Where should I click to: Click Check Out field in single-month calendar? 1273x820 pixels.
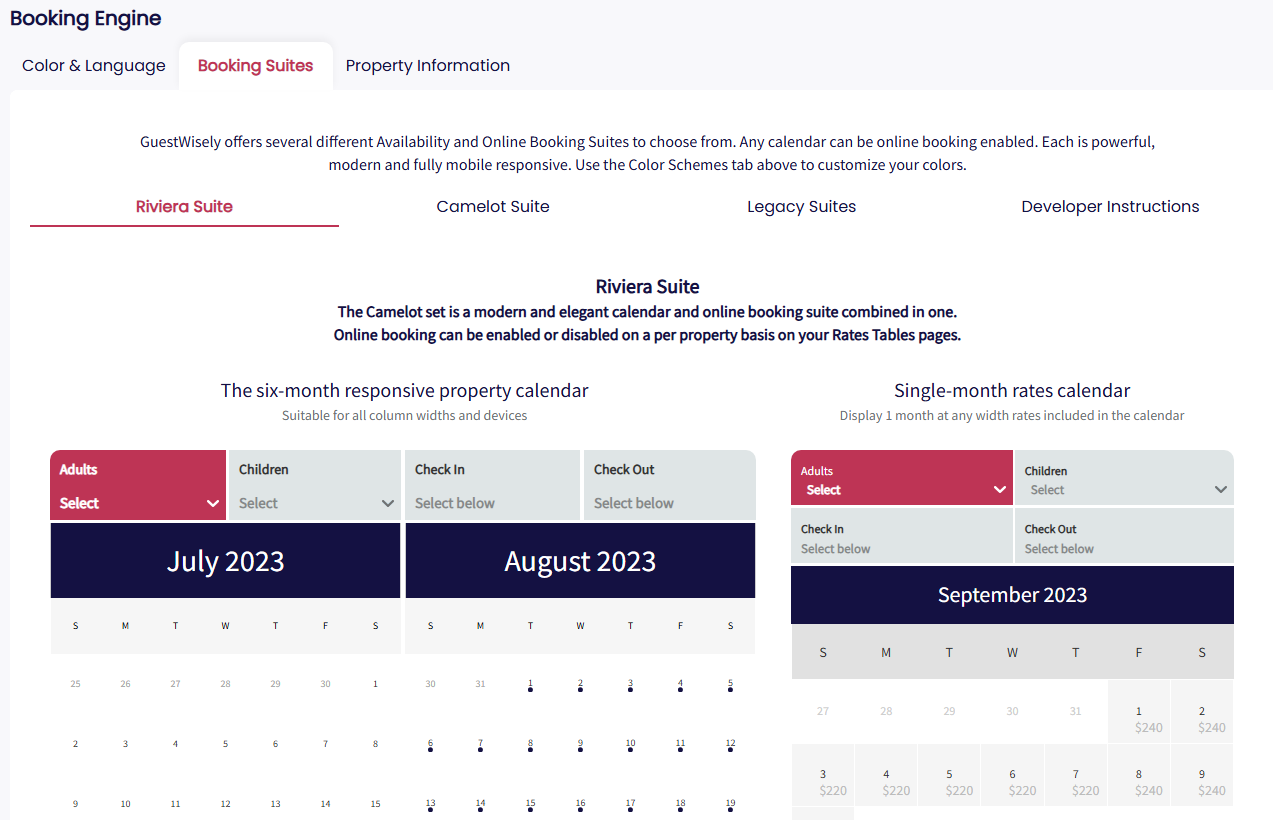1125,536
